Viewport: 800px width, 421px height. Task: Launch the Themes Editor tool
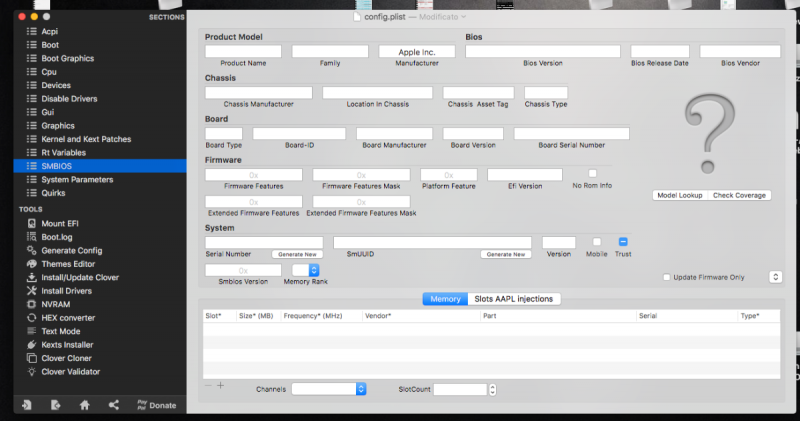click(x=68, y=264)
